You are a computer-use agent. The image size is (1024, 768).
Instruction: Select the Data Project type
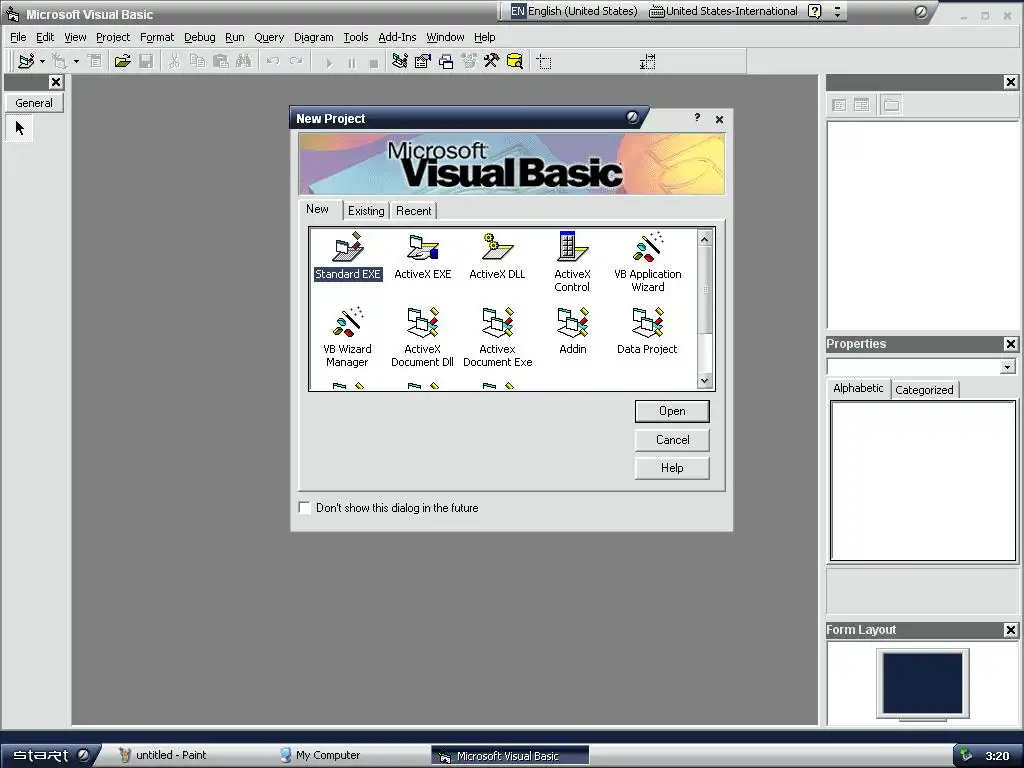coord(647,331)
